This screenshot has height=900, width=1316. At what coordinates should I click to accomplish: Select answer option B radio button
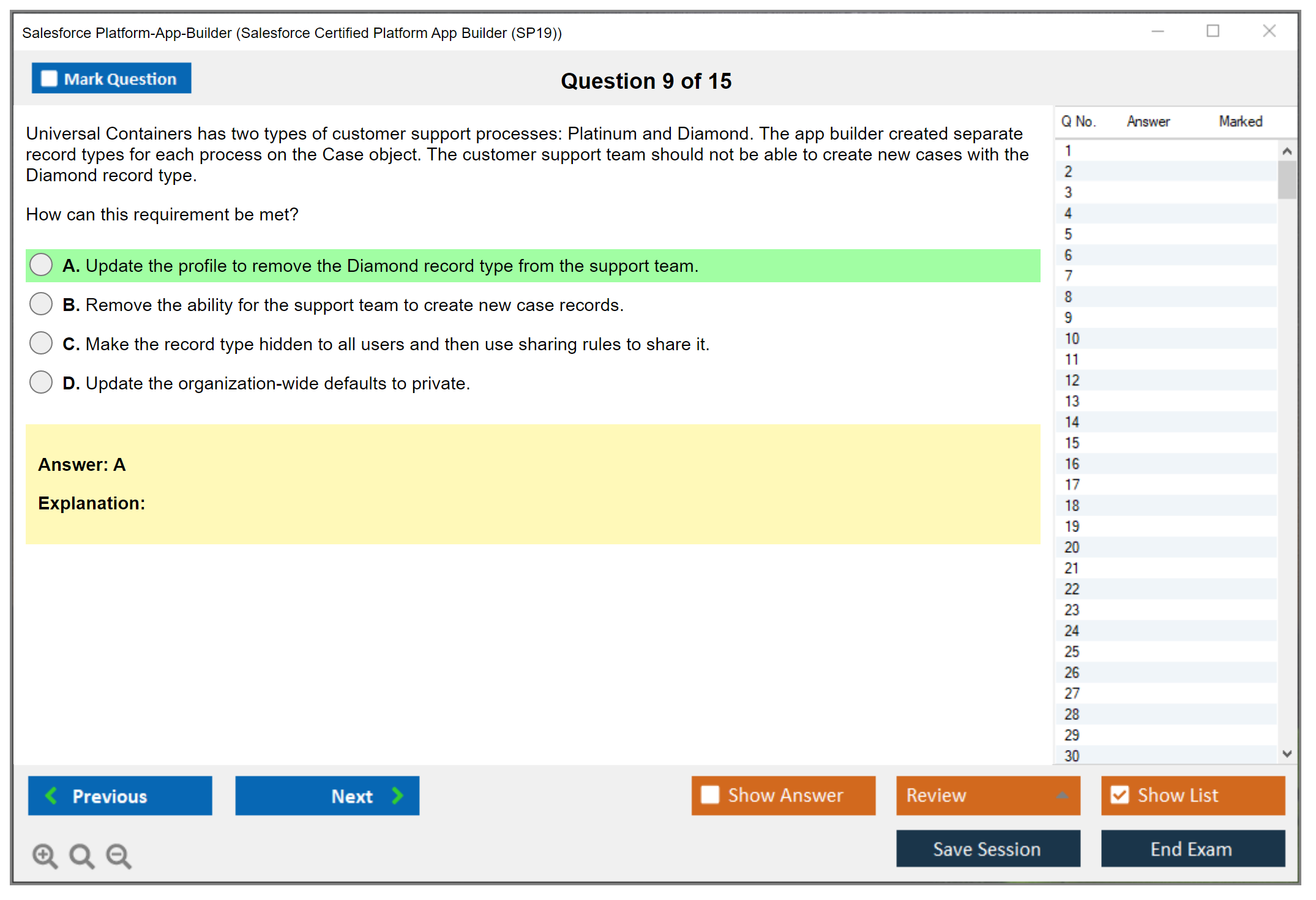[x=41, y=304]
